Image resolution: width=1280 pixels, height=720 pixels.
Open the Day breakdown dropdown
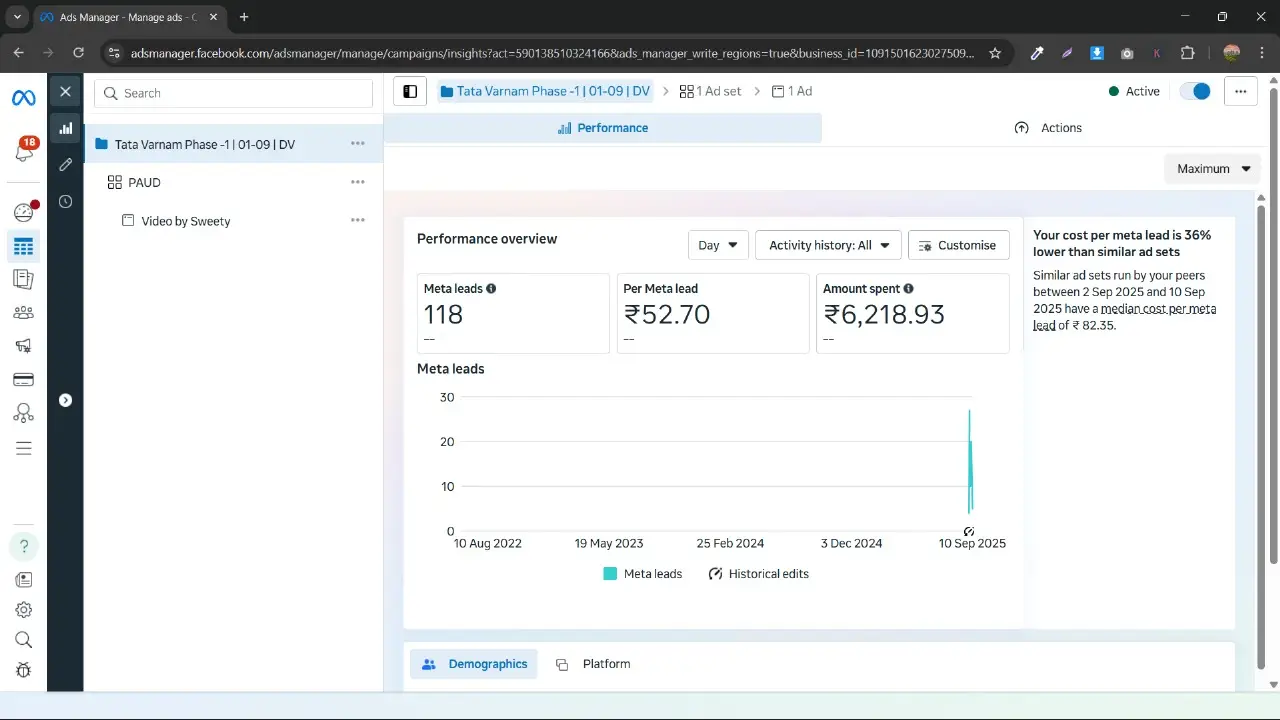718,245
